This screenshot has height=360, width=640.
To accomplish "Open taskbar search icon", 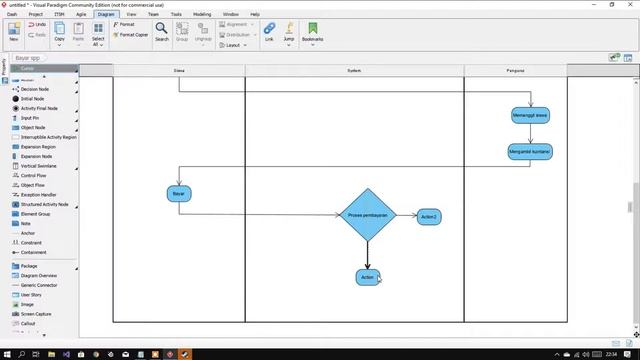I will pos(21,354).
